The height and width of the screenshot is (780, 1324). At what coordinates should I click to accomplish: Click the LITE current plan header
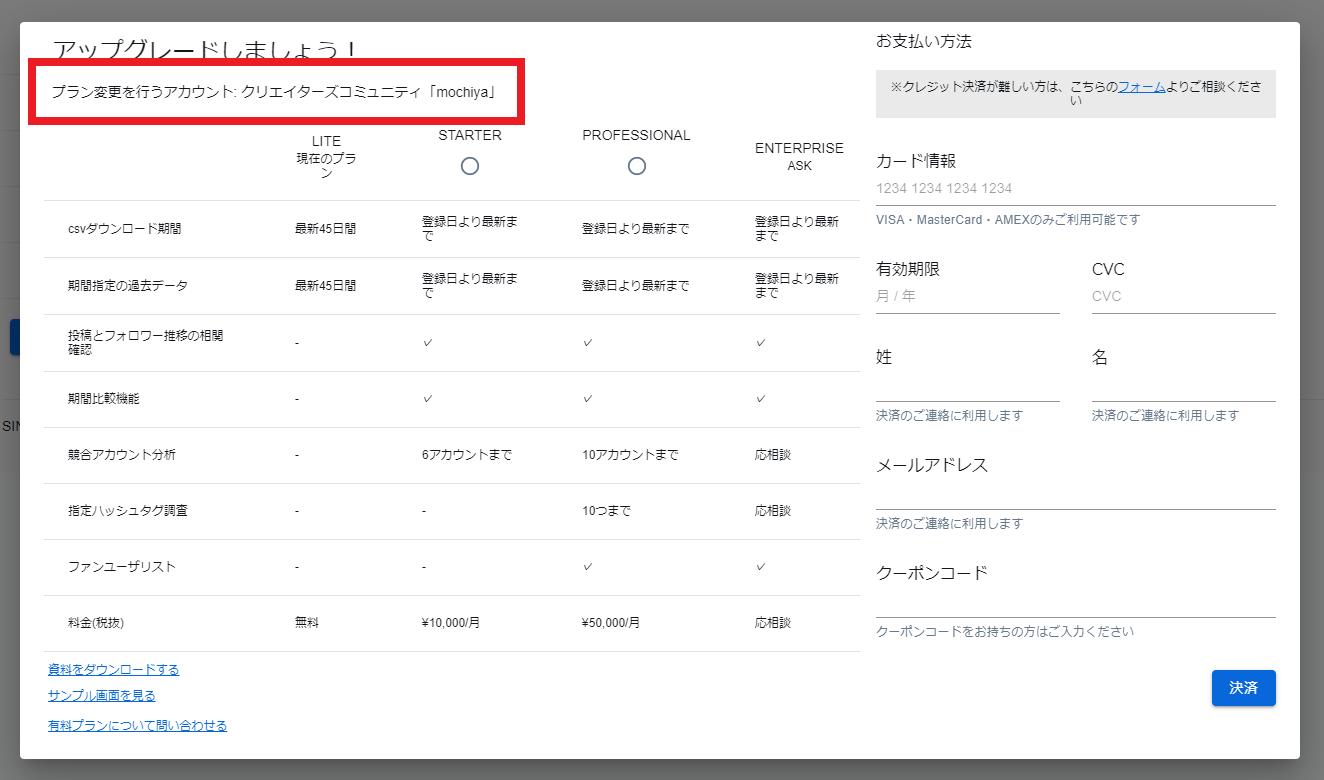[x=326, y=158]
